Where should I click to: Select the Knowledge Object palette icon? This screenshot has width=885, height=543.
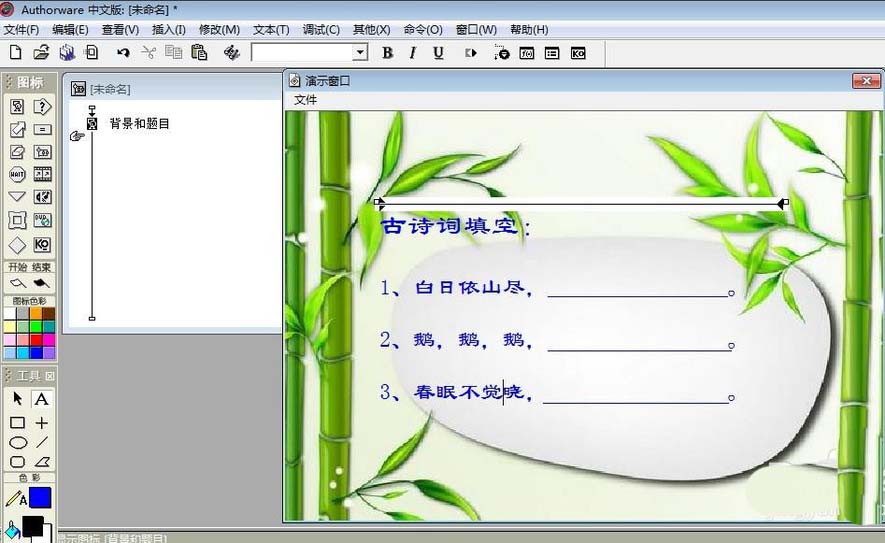pos(42,244)
